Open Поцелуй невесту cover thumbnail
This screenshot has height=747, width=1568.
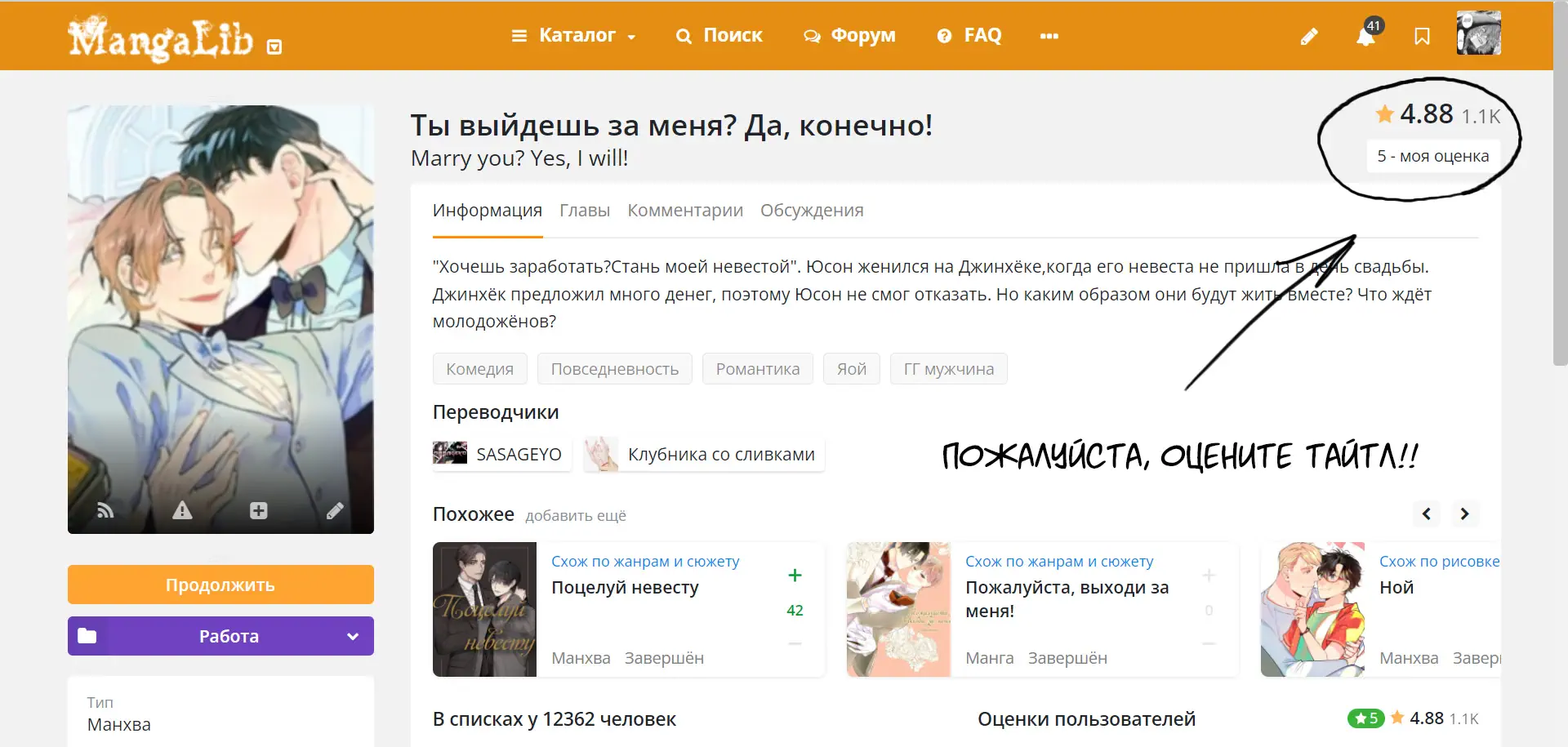(484, 610)
